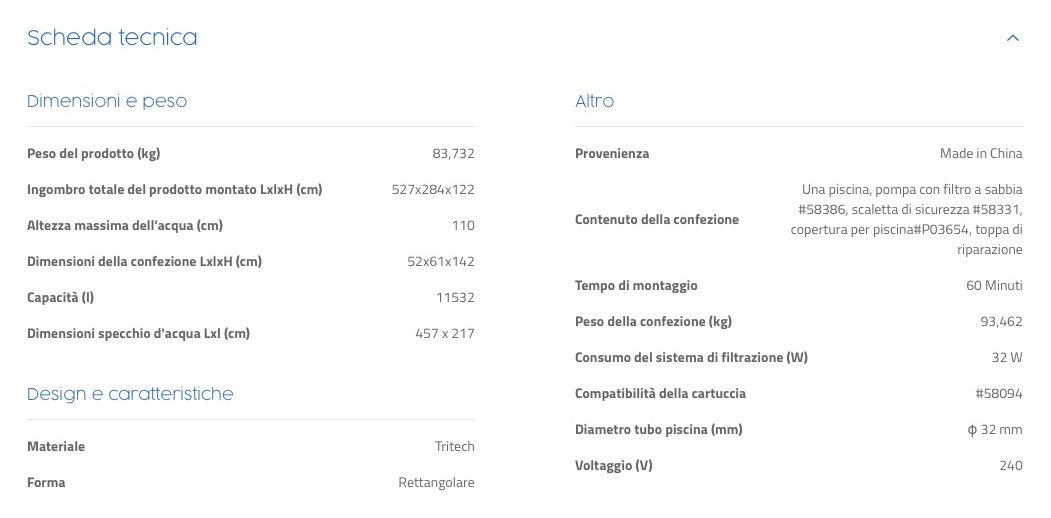Click the cartridge compatibility code #58094
The height and width of the screenshot is (518, 1051).
coord(999,393)
